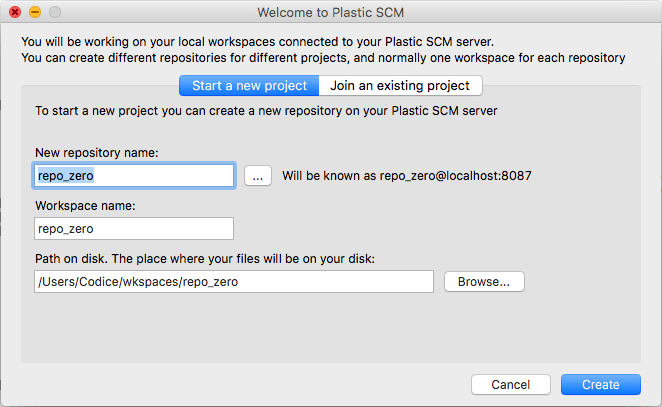662x407 pixels.
Task: Click the 'New repository name:' label
Action: click(97, 152)
